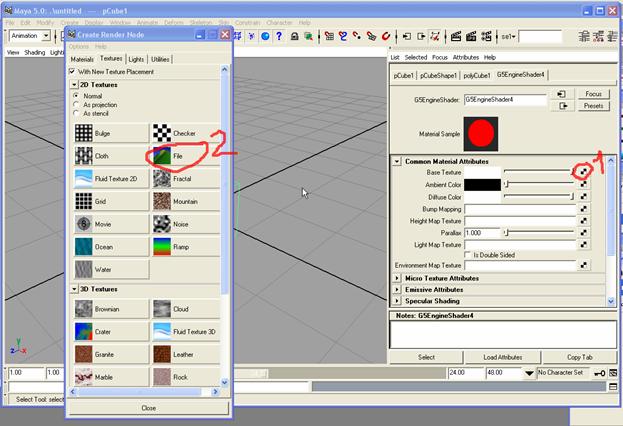
Task: Choose the Checker texture icon
Action: pyautogui.click(x=162, y=133)
